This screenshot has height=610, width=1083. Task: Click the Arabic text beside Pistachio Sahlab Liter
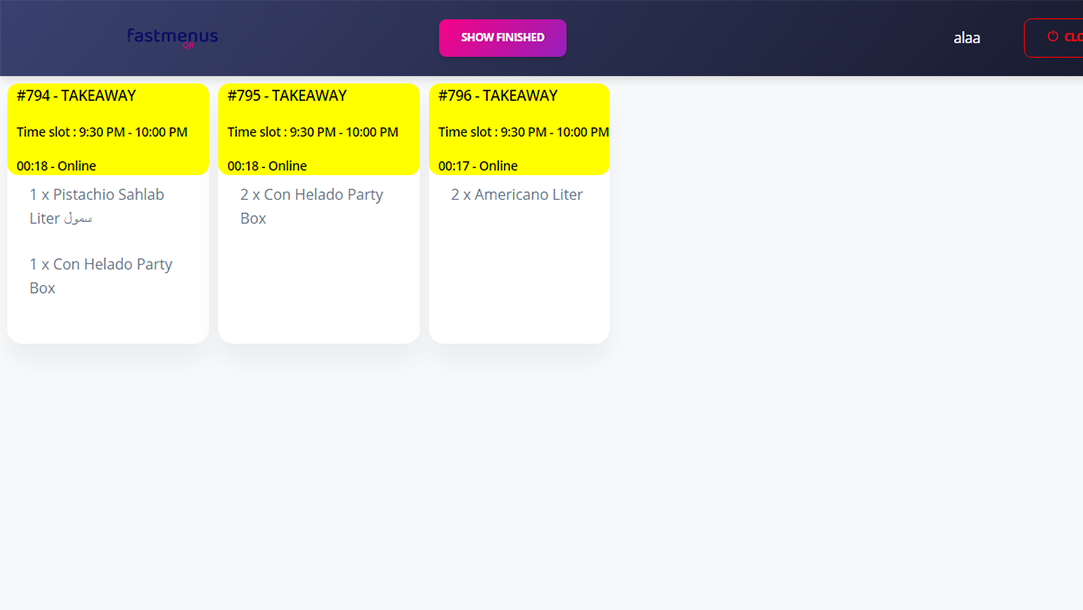coord(78,219)
